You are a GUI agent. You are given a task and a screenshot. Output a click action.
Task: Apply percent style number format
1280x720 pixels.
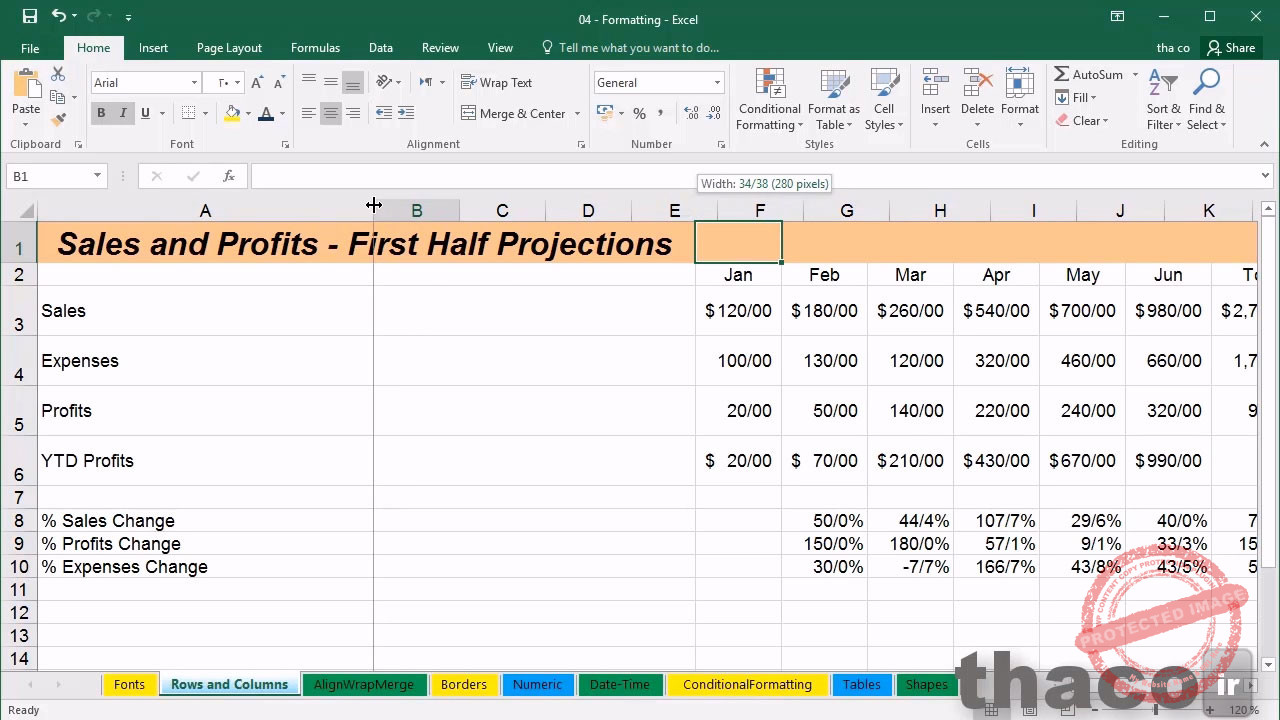pyautogui.click(x=639, y=114)
